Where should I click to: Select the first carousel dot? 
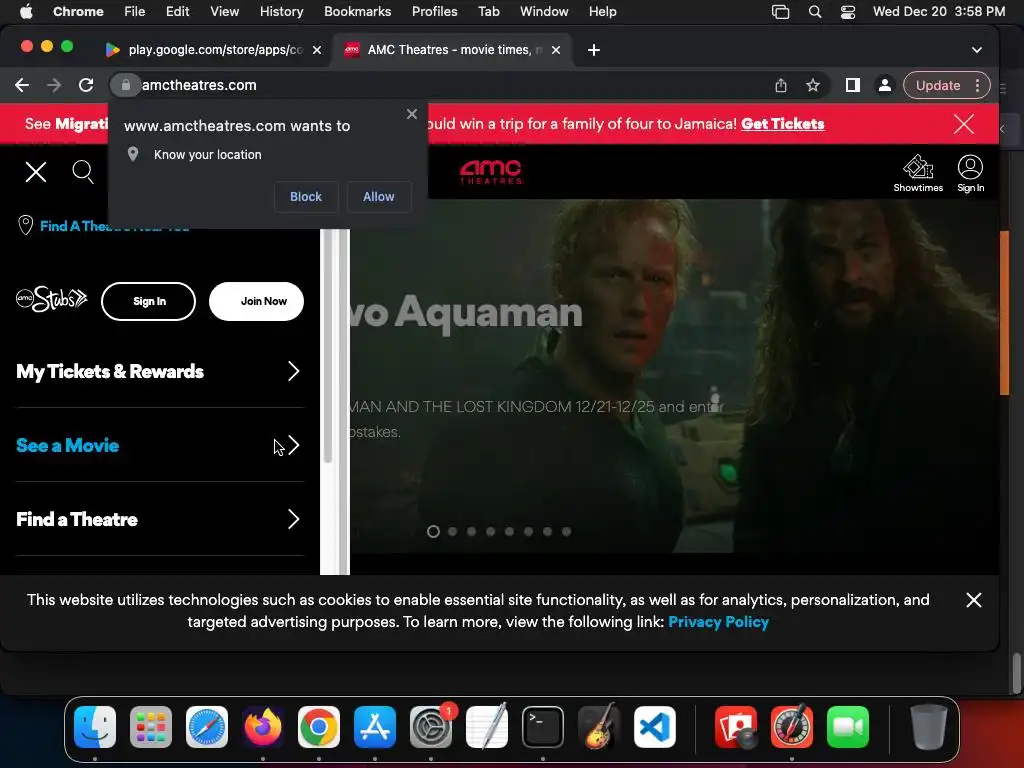[433, 532]
